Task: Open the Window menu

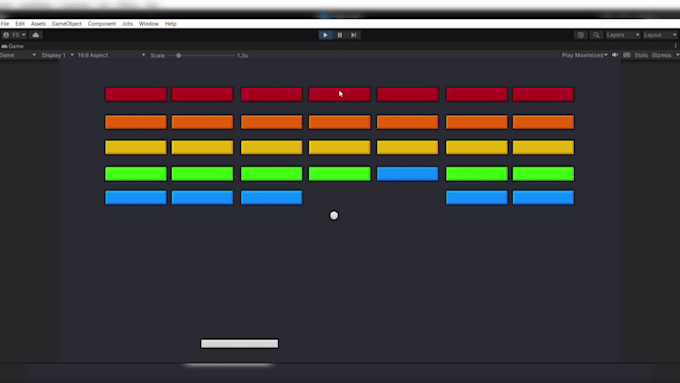Action: 149,24
